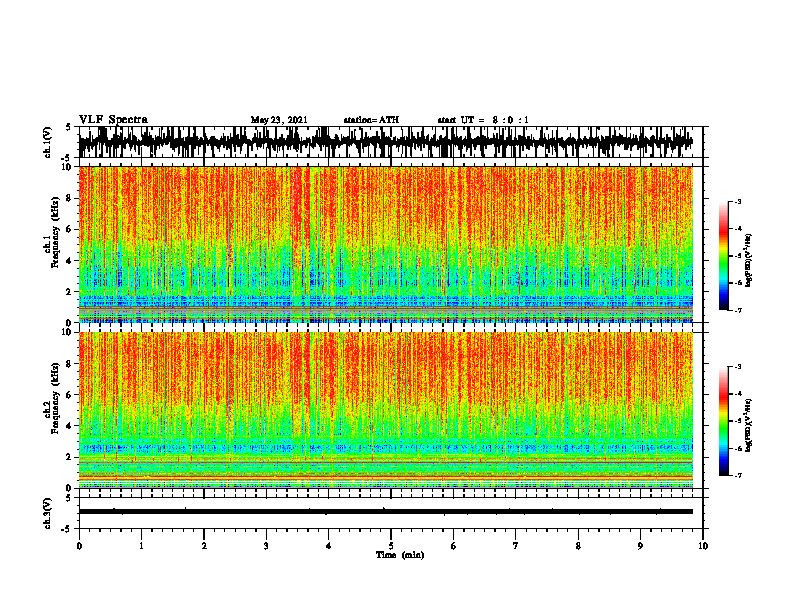
Task: Click the time axis tick label "7"
Action: [x=516, y=546]
